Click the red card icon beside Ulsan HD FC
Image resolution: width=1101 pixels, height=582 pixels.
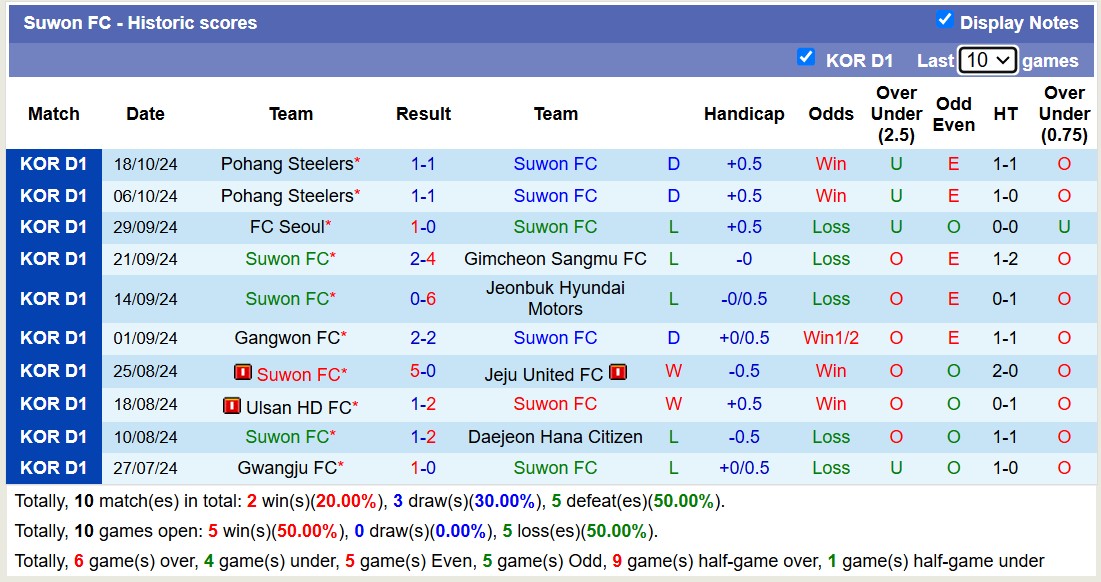pos(232,406)
